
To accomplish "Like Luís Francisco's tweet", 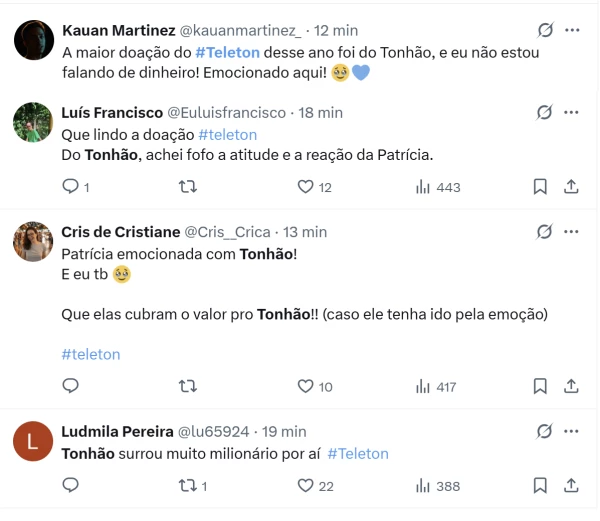I will point(306,186).
